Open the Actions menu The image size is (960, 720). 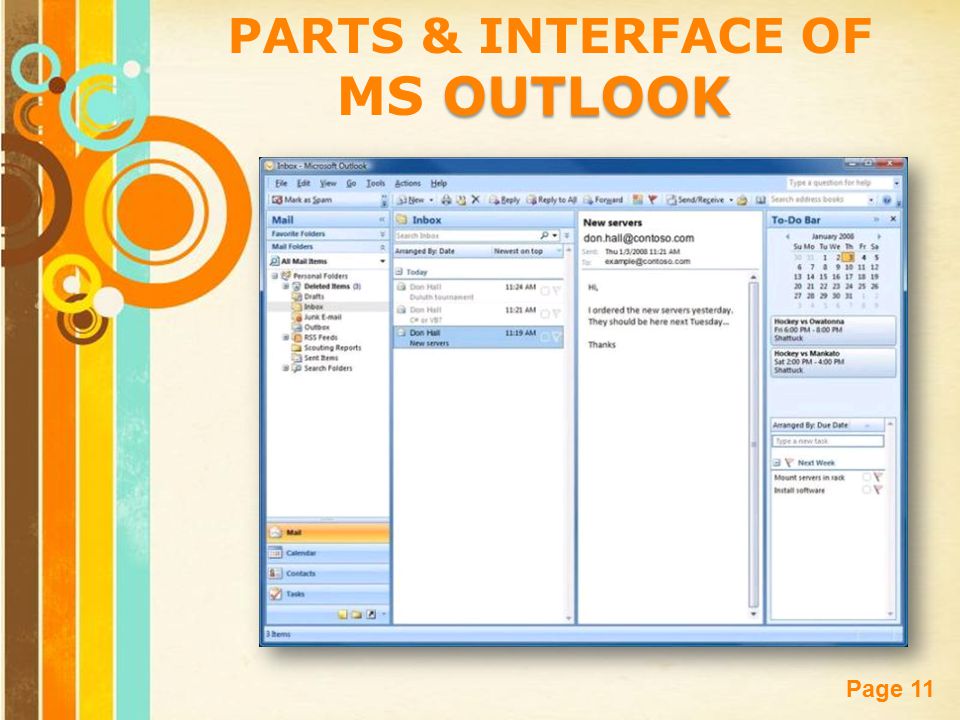(x=408, y=183)
